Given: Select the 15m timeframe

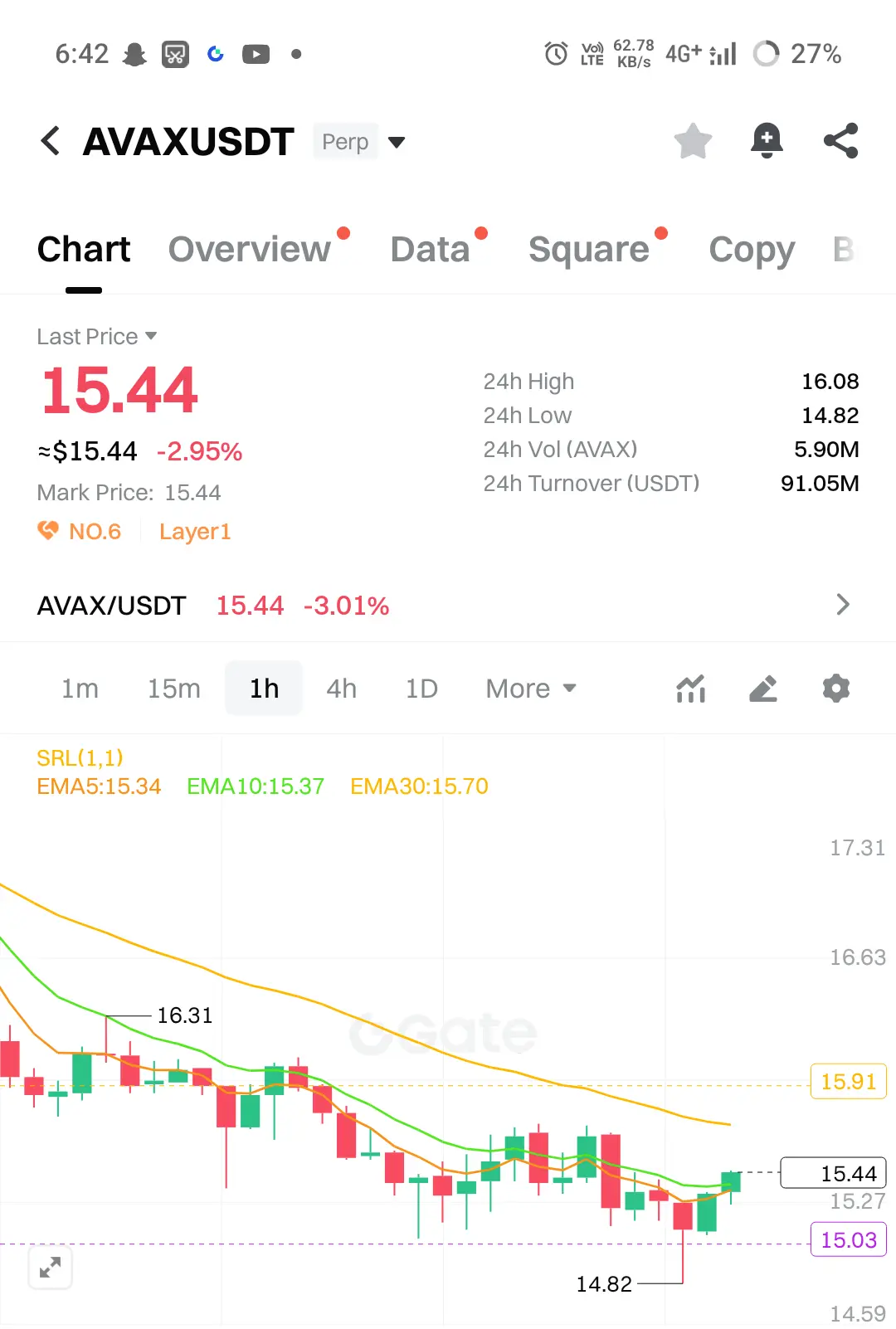Looking at the screenshot, I should pos(173,689).
